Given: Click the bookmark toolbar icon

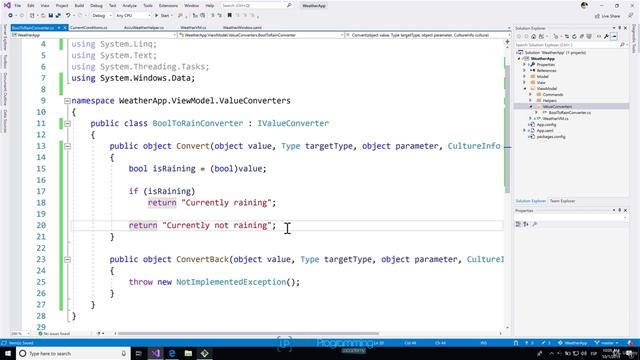Looking at the screenshot, I should [x=229, y=16].
